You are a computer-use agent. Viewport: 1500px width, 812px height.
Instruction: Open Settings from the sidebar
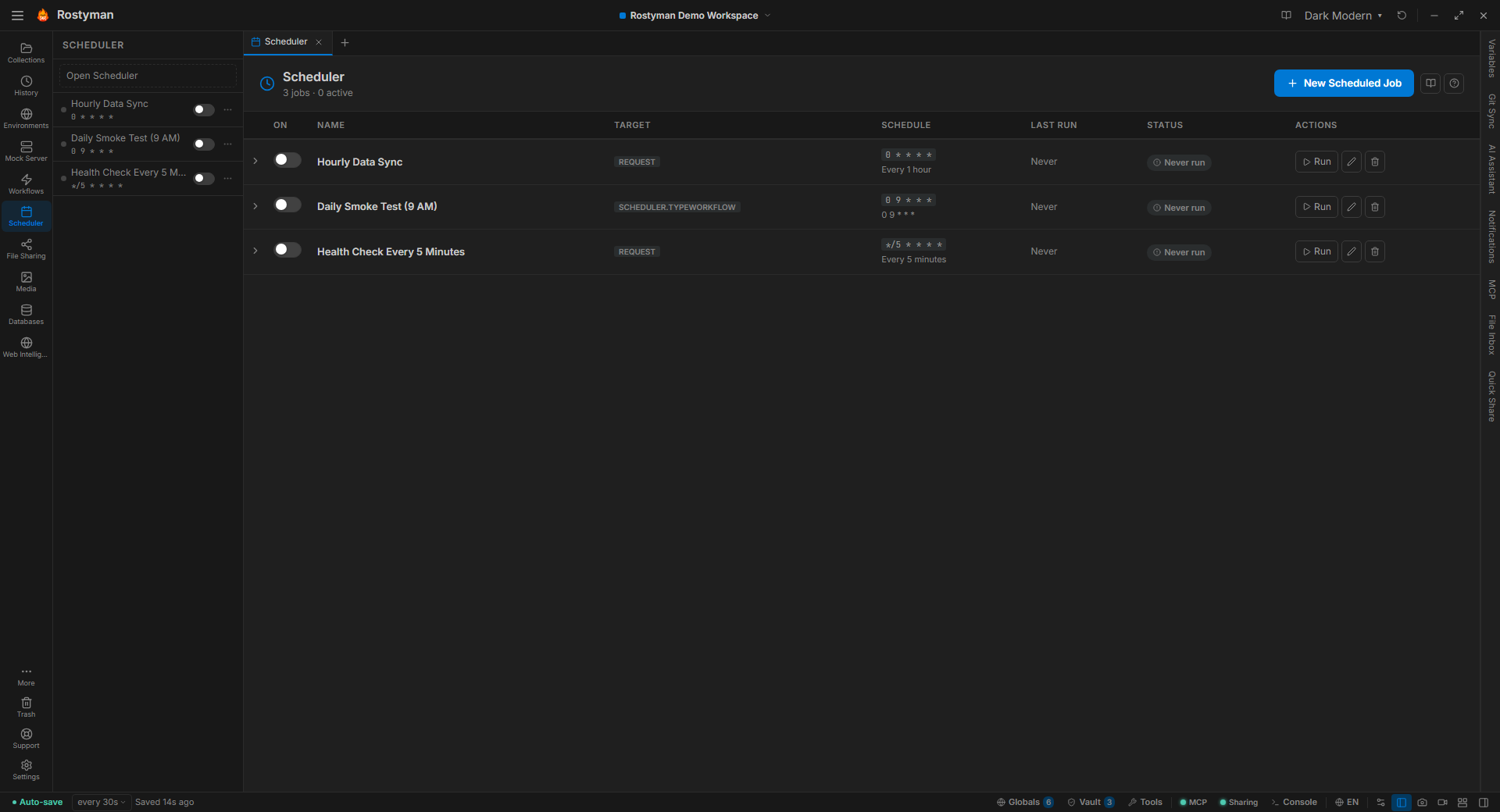[26, 770]
